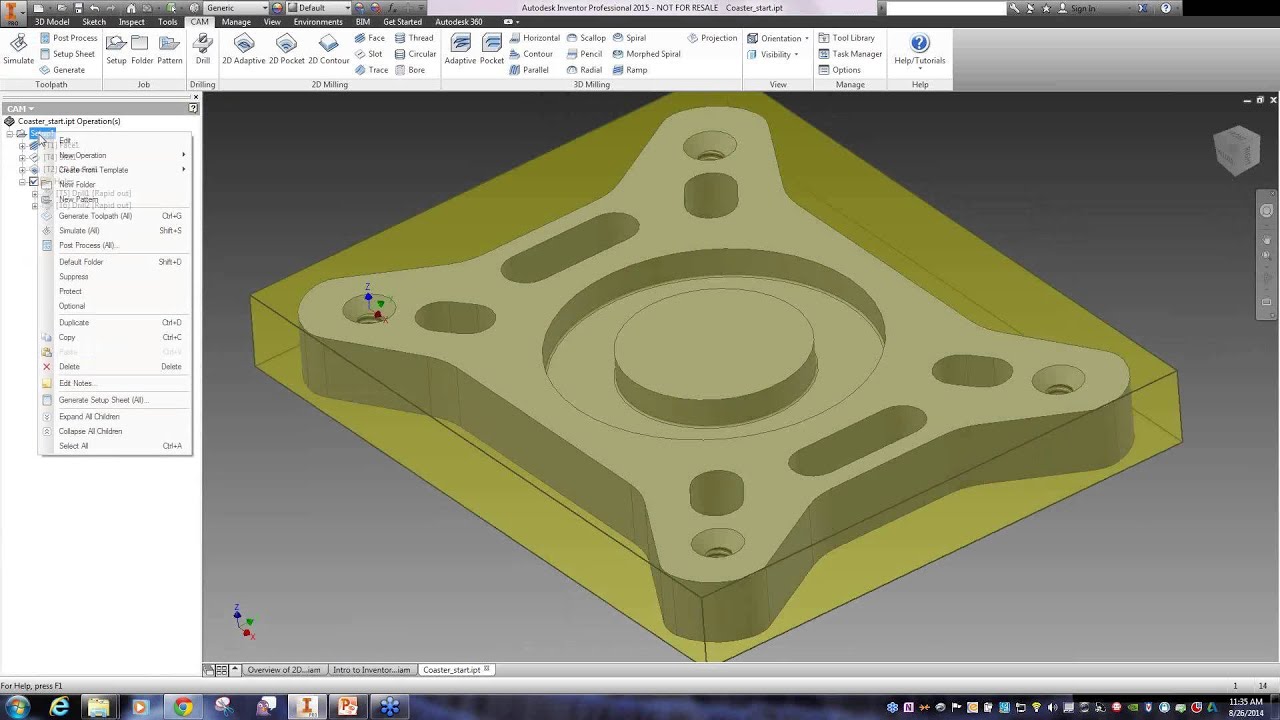Switch to the Inspect ribbon tab
Screen dimensions: 1280x720
132,22
